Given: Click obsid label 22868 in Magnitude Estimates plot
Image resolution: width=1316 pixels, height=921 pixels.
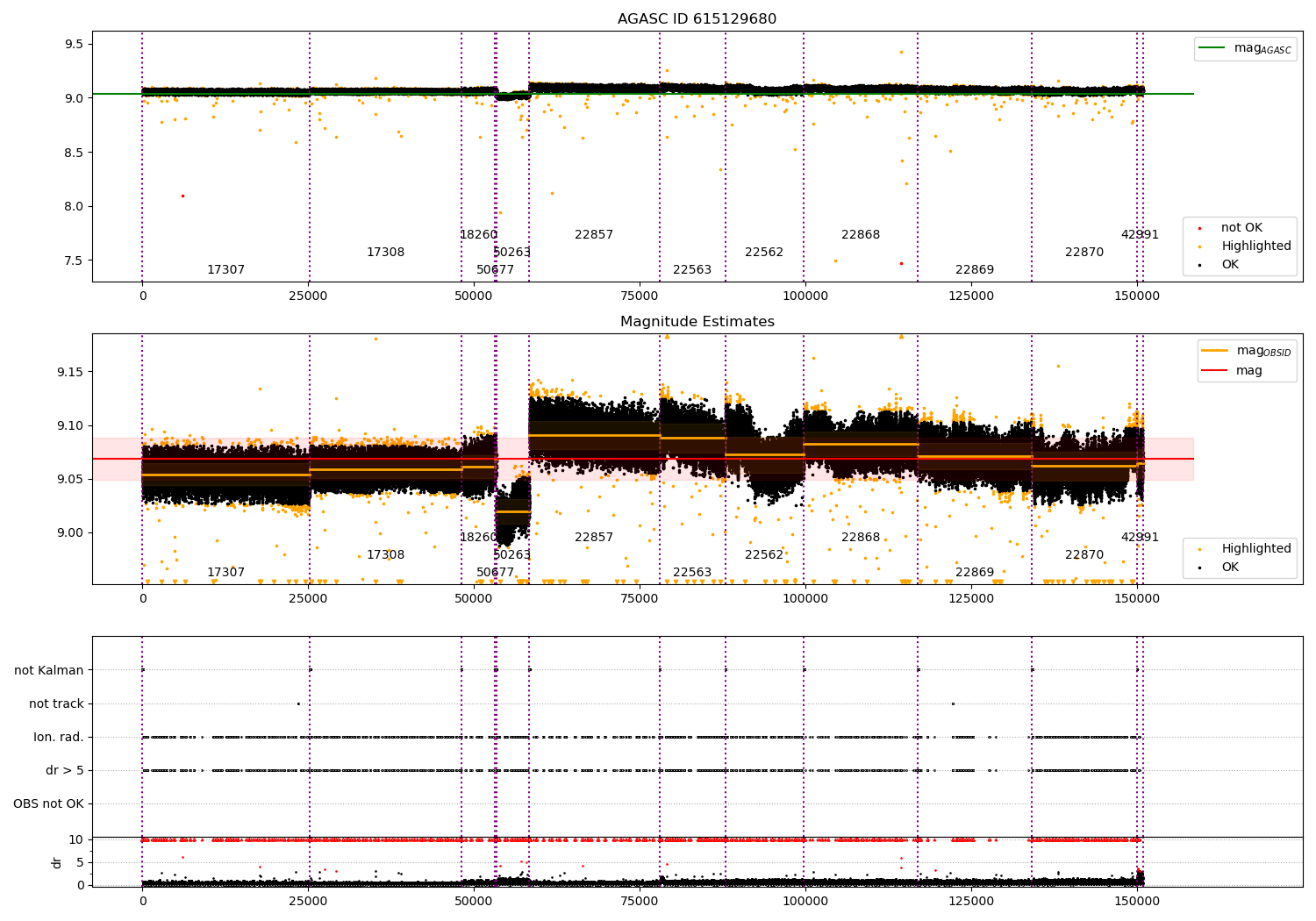Looking at the screenshot, I should click(x=861, y=538).
